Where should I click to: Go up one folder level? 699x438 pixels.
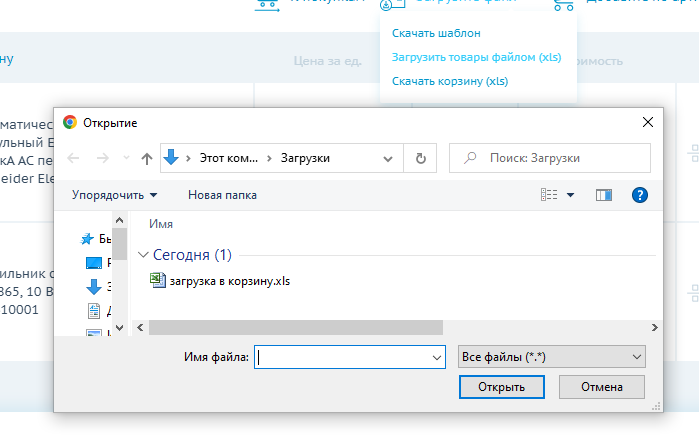pyautogui.click(x=147, y=158)
